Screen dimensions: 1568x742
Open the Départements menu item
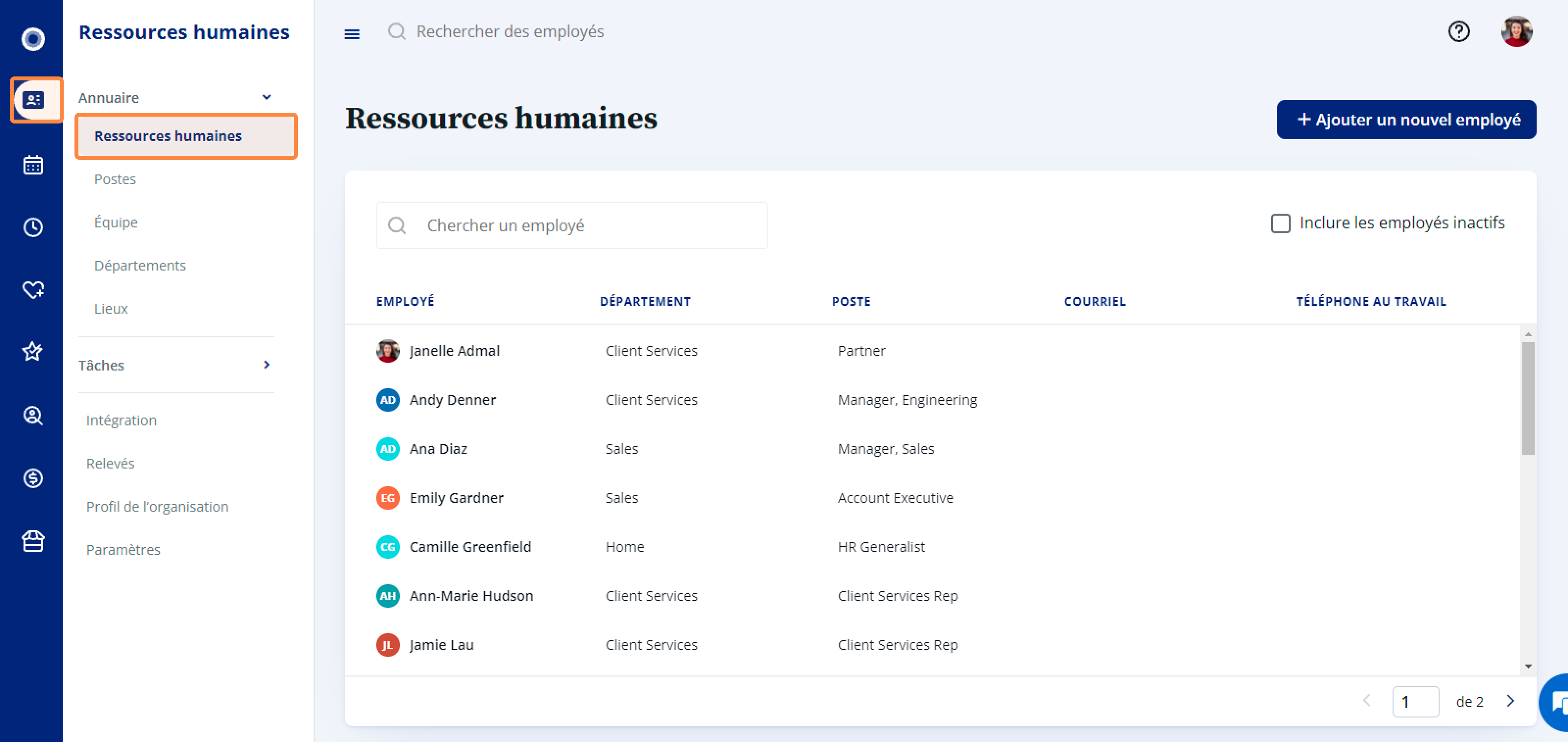point(140,266)
